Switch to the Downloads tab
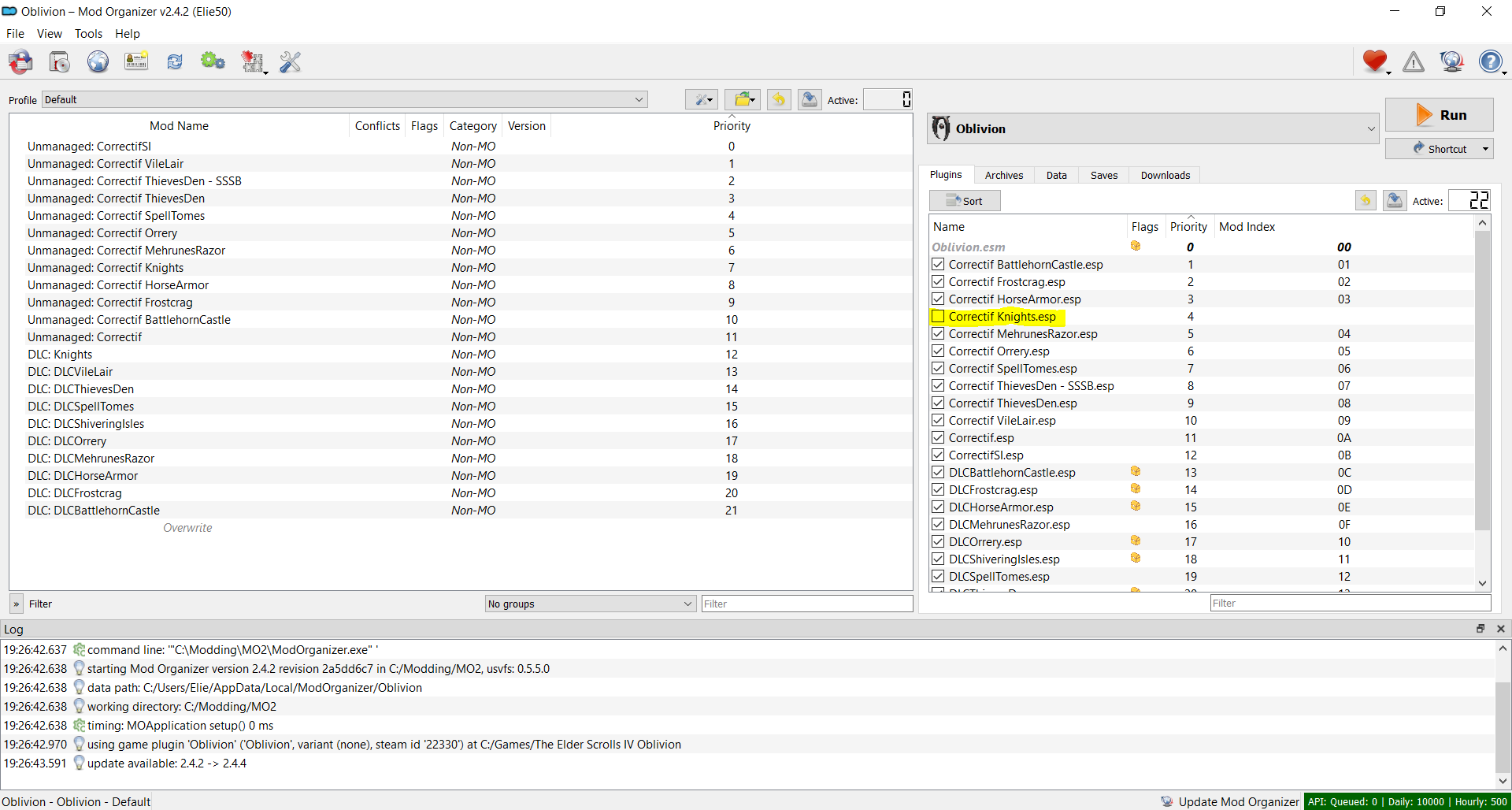This screenshot has width=1512, height=810. point(1165,175)
